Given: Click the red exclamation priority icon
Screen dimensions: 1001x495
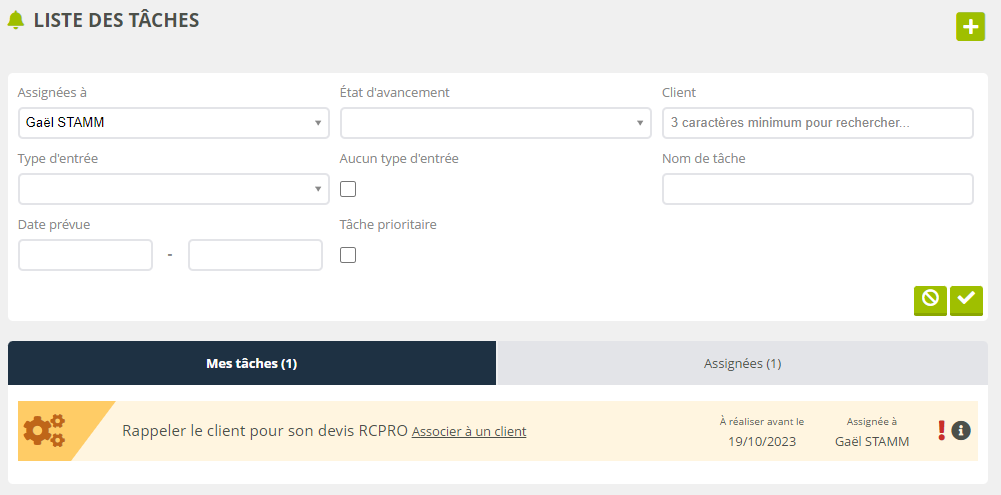Looking at the screenshot, I should (x=941, y=431).
